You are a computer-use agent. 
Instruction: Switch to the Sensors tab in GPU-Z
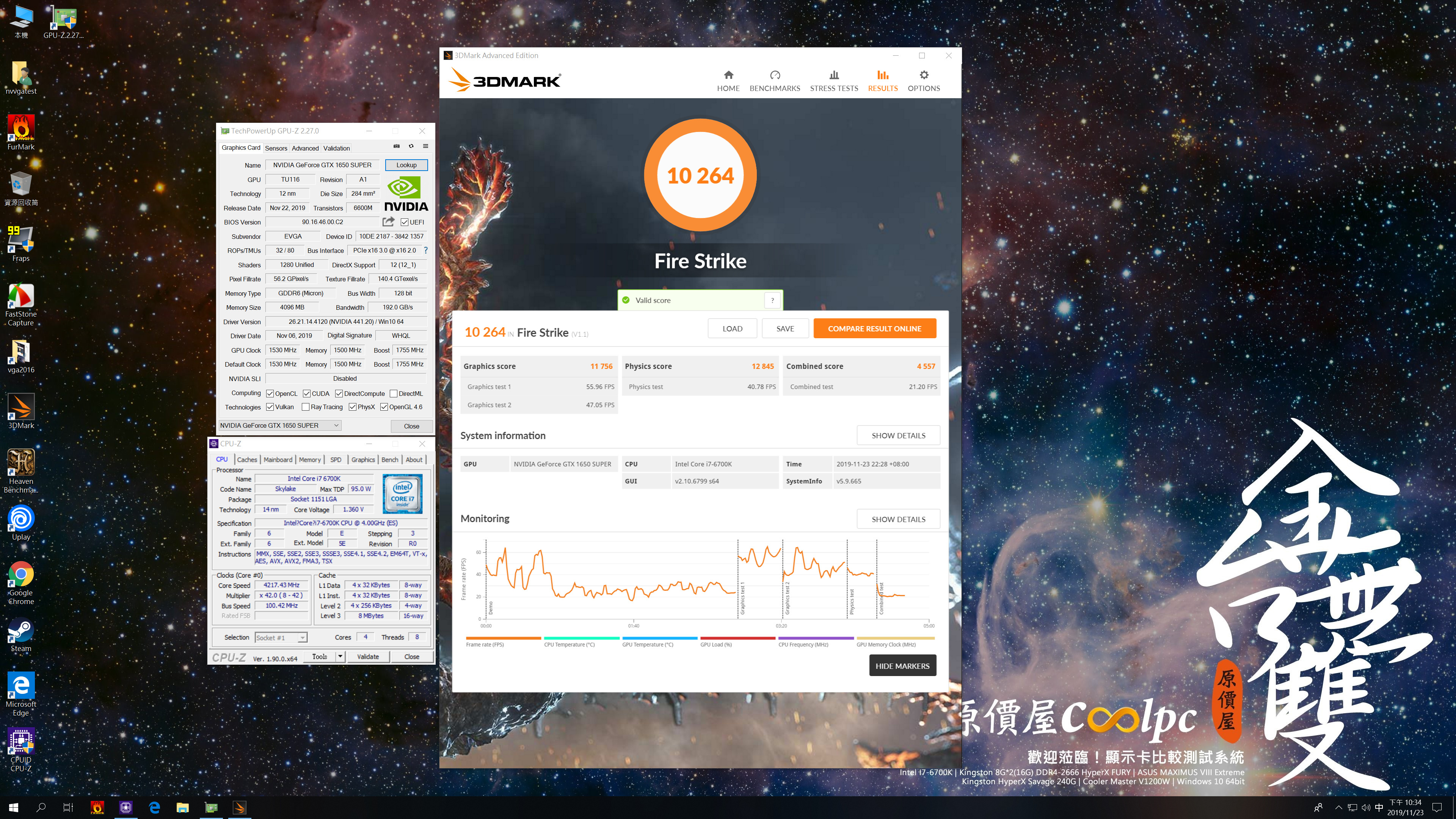(276, 148)
